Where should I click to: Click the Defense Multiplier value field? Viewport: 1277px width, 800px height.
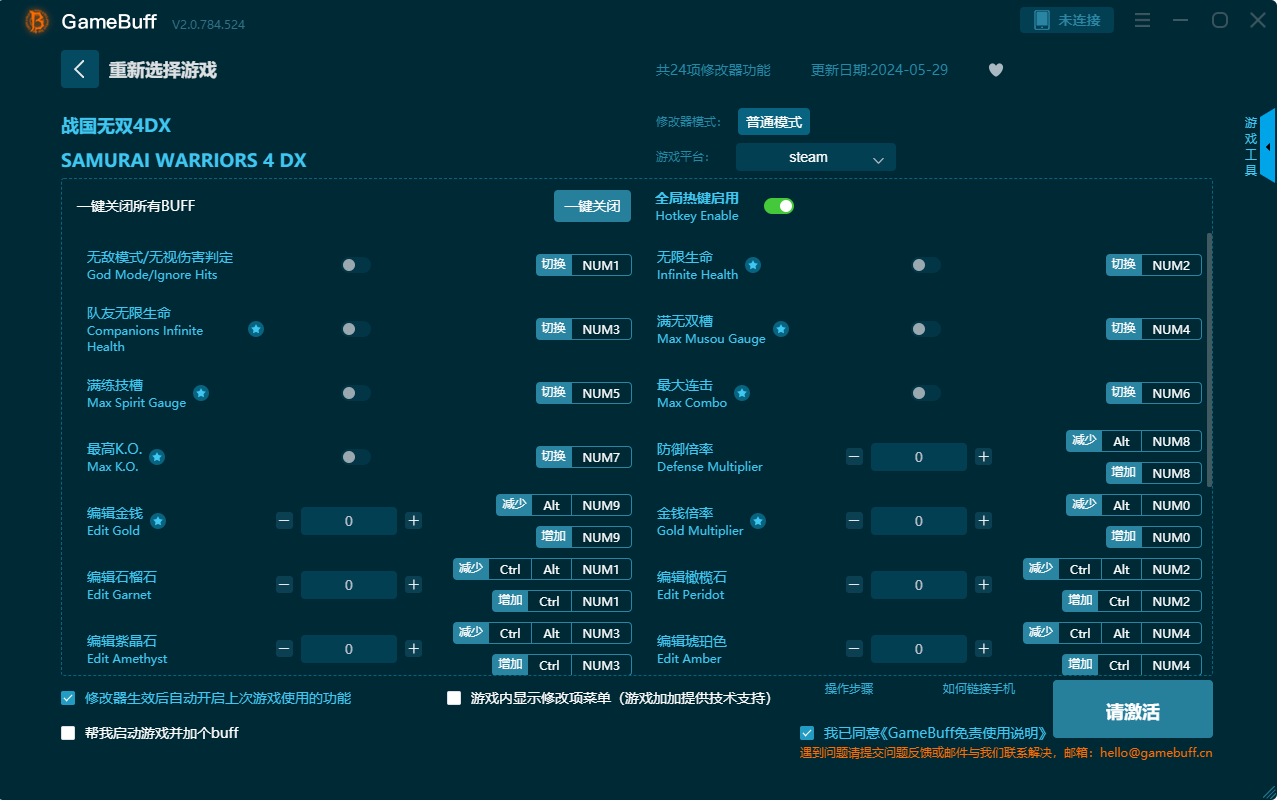[919, 457]
